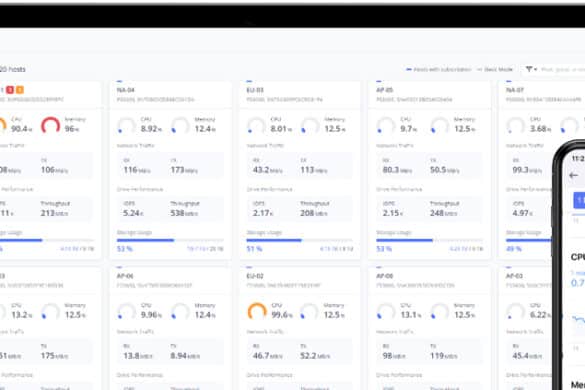Click the Memory gauge on the AP-05 card
585x390 pixels.
tap(439, 125)
